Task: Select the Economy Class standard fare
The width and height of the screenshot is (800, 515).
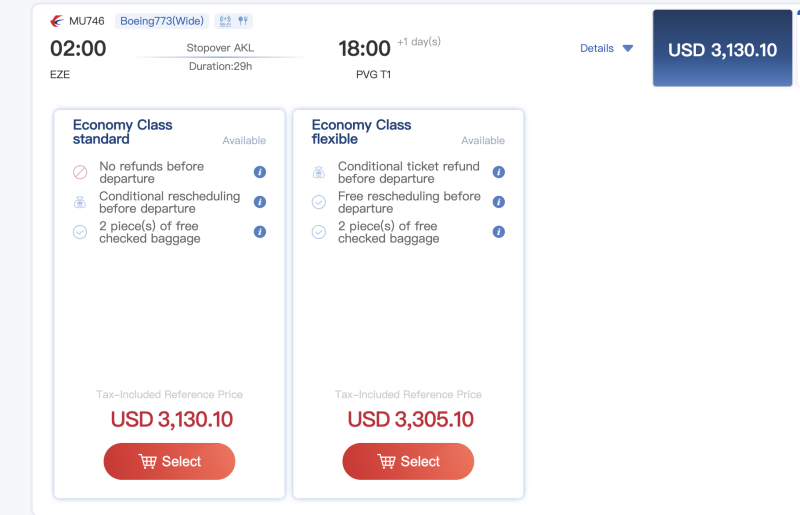Action: tap(169, 461)
